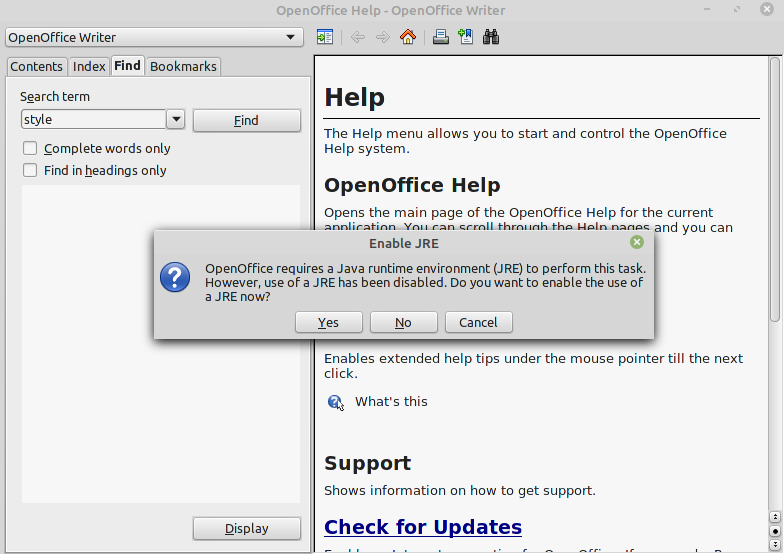Viewport: 784px width, 554px height.
Task: Click Yes to enable JRE
Action: pyautogui.click(x=328, y=322)
